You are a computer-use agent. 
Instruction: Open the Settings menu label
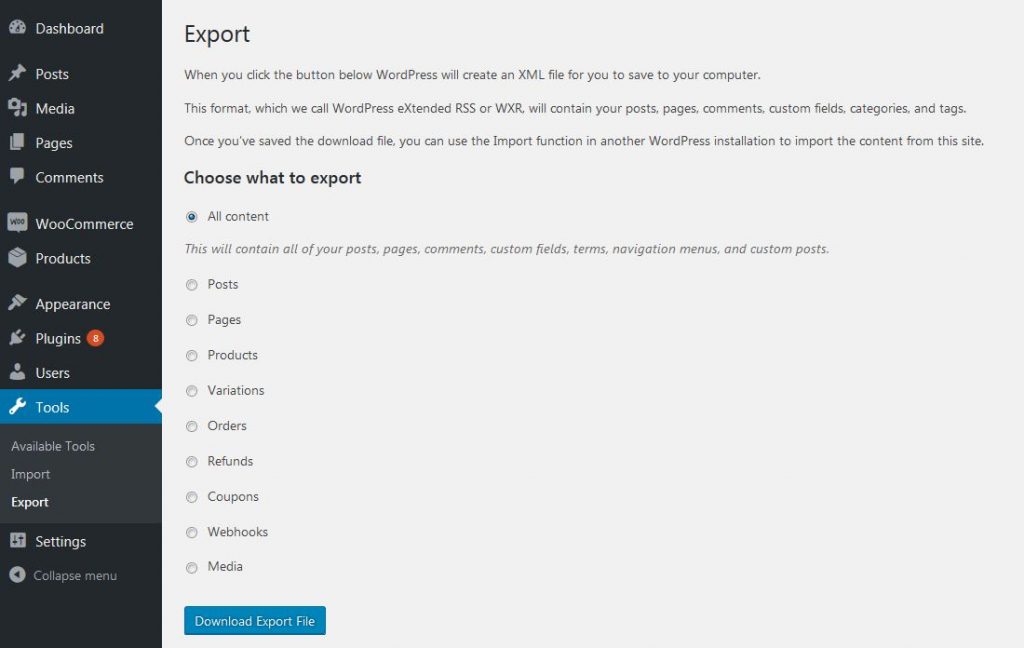[x=61, y=542]
